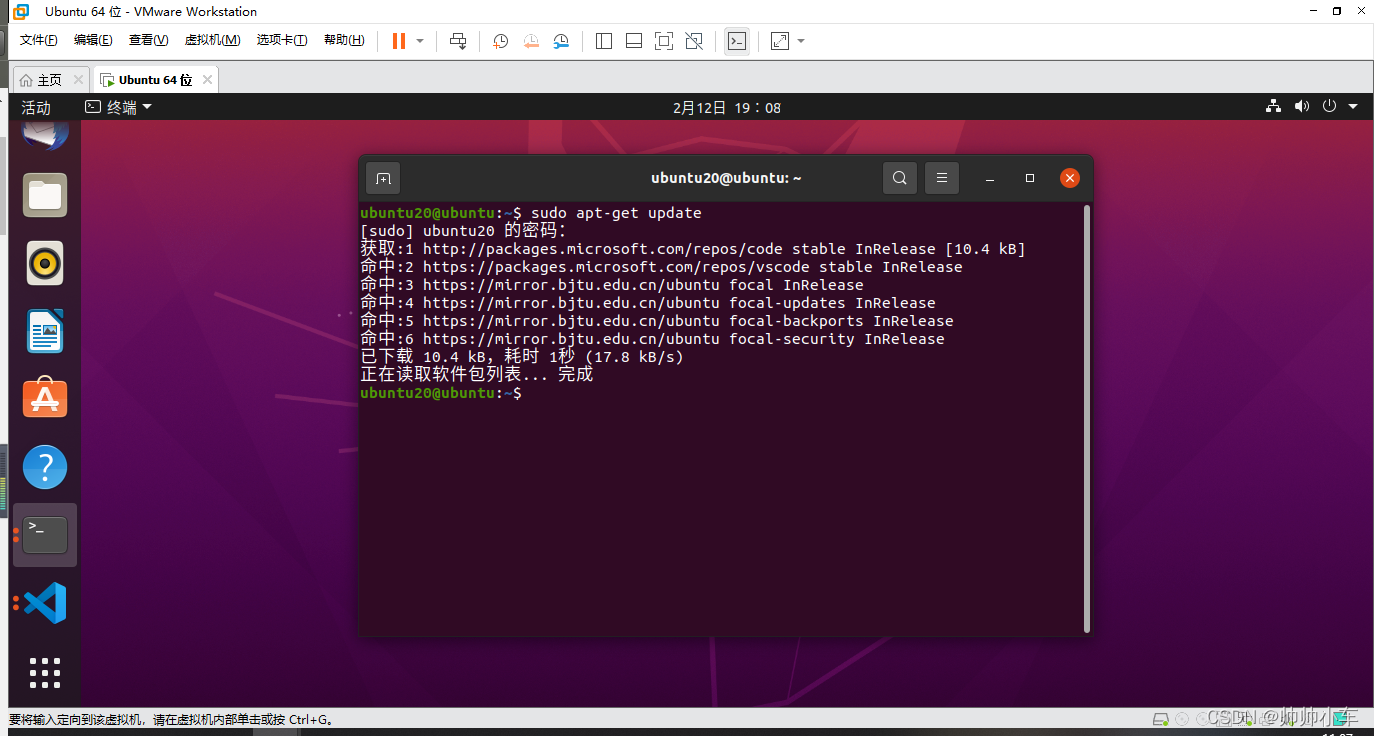Pause the virtual machine with the orange pause icon
1374x736 pixels.
(399, 41)
